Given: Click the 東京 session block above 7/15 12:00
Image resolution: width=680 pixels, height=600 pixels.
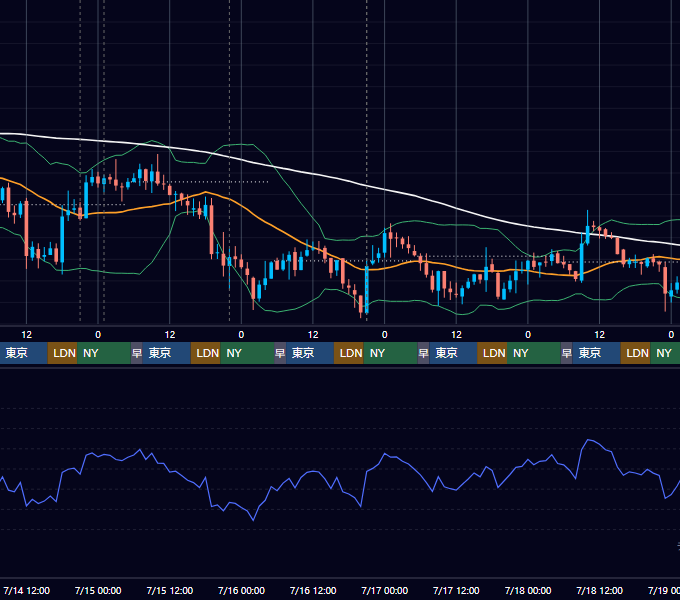Looking at the screenshot, I should tap(167, 353).
